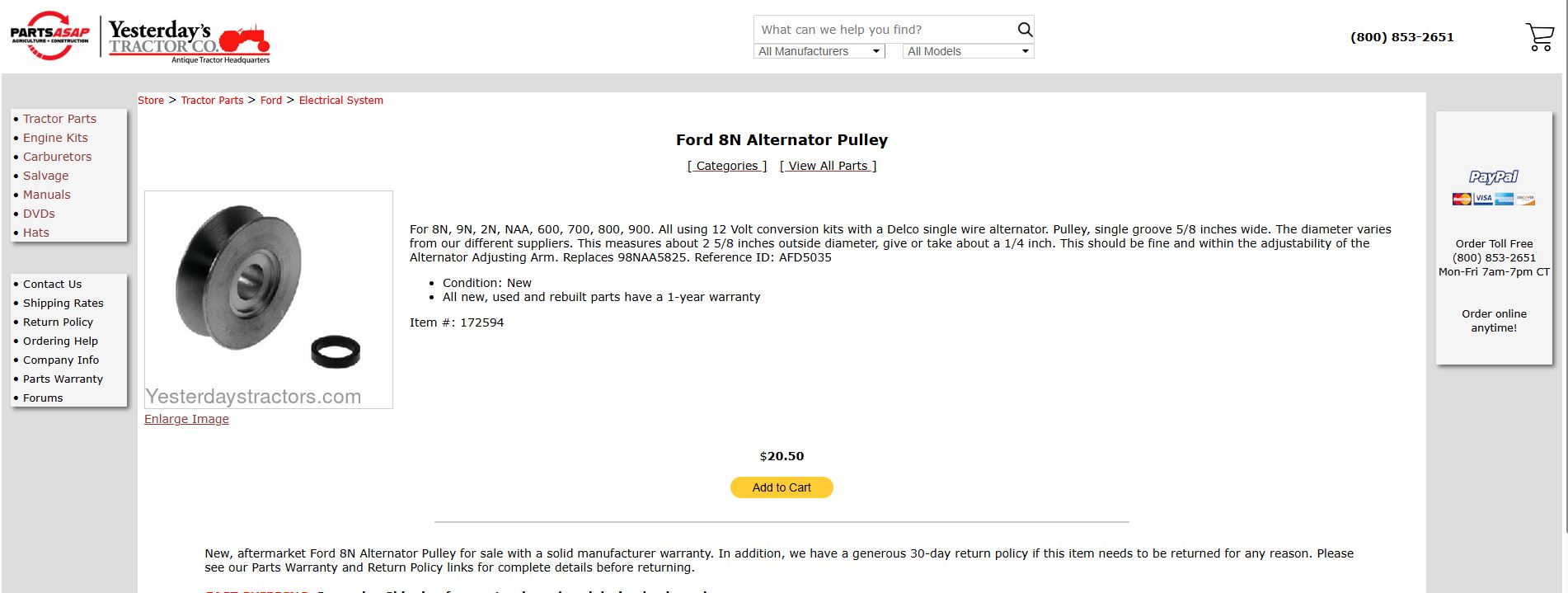The image size is (1568, 593).
Task: Click the PartsASAP logo
Action: (49, 35)
